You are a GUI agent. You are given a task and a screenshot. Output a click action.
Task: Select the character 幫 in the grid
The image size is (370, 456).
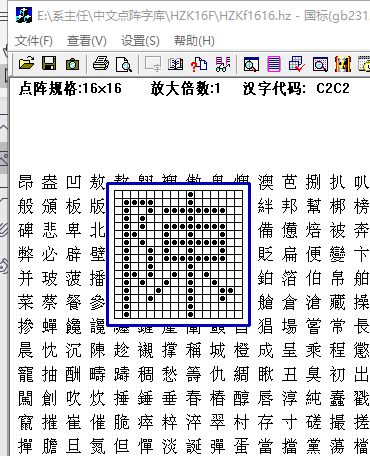click(314, 206)
